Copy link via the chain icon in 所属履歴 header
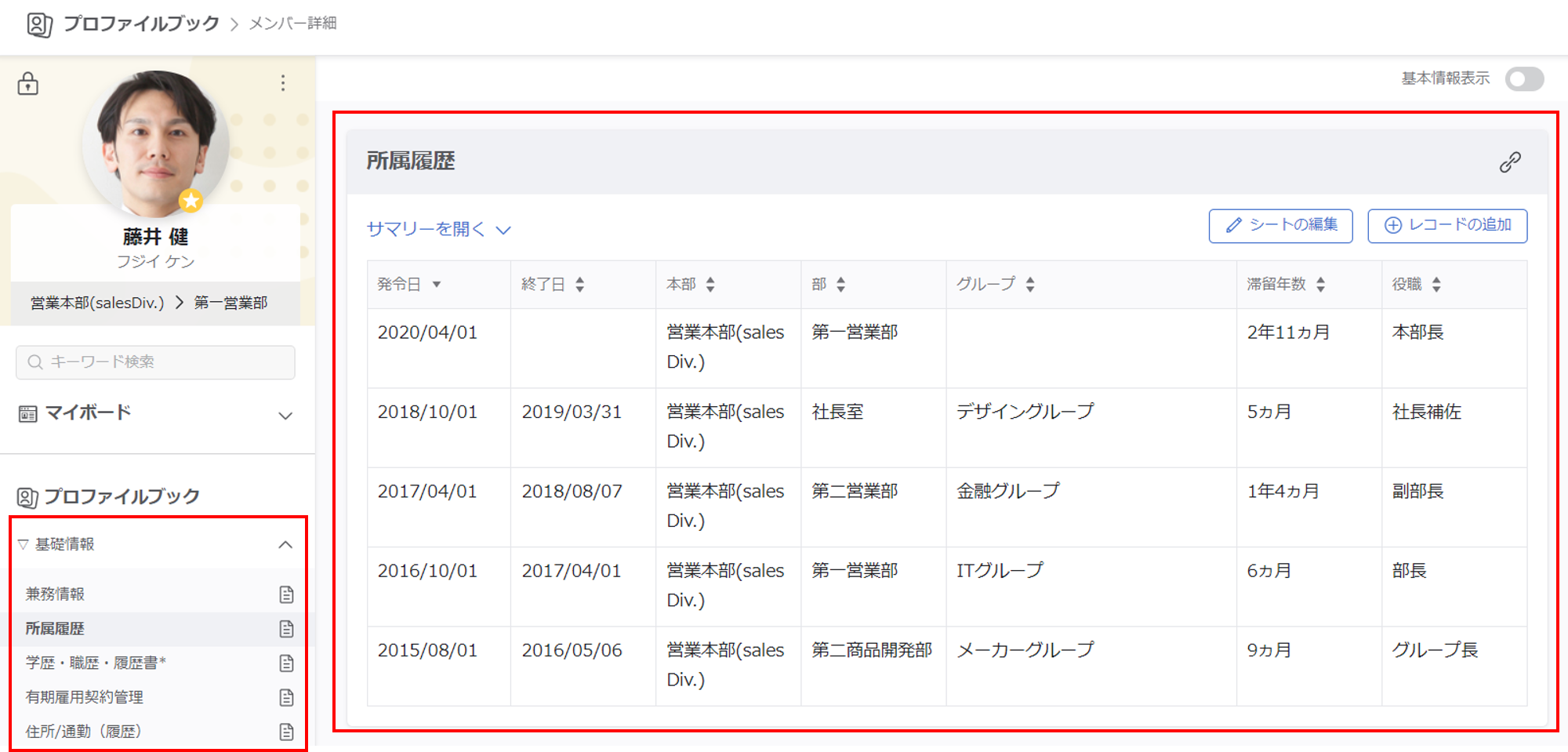The width and height of the screenshot is (1568, 752). click(1510, 162)
